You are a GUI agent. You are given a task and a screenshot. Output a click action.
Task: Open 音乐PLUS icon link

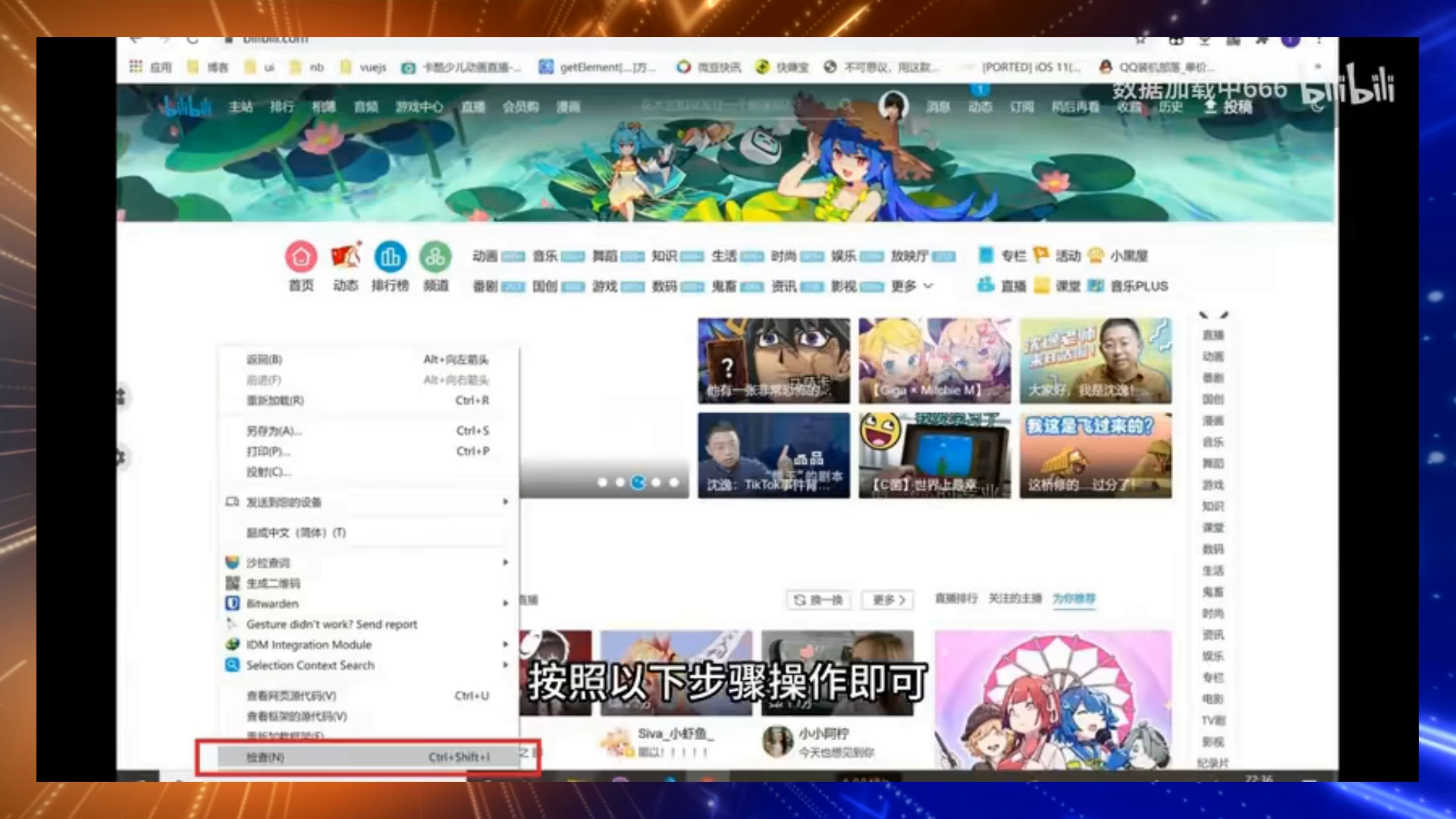(1128, 286)
